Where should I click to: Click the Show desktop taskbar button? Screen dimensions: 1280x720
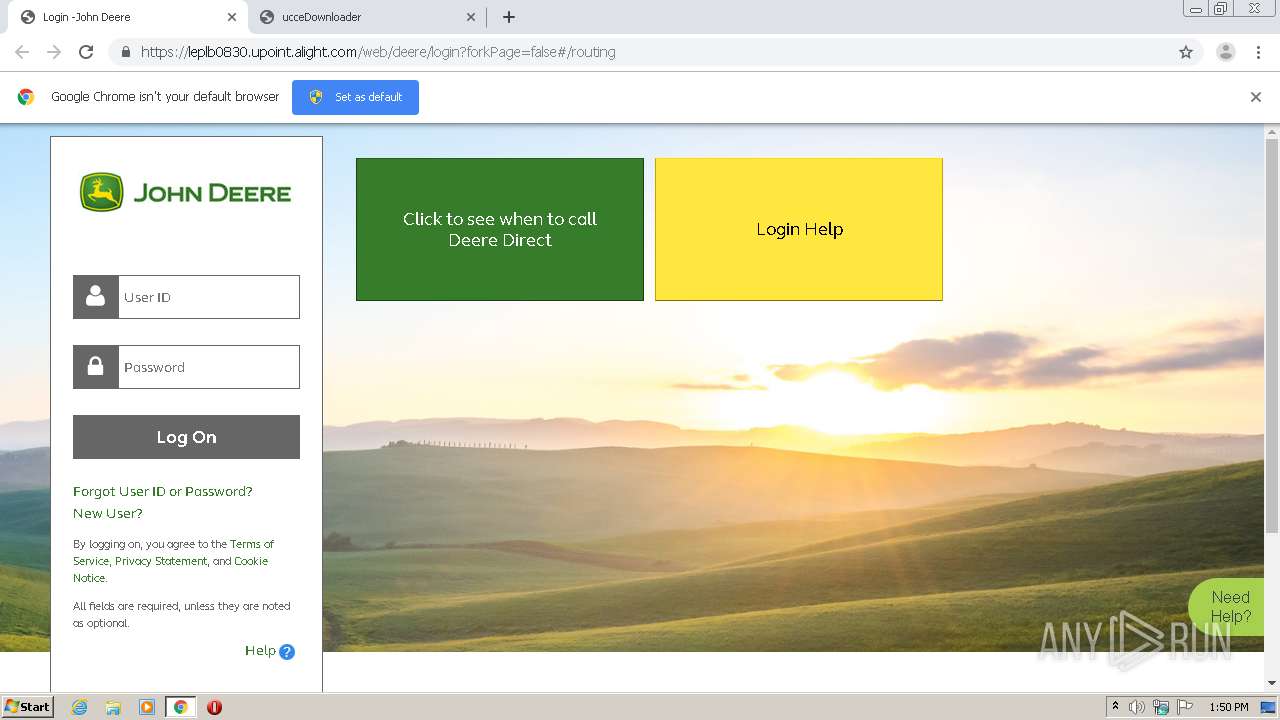tap(1269, 707)
